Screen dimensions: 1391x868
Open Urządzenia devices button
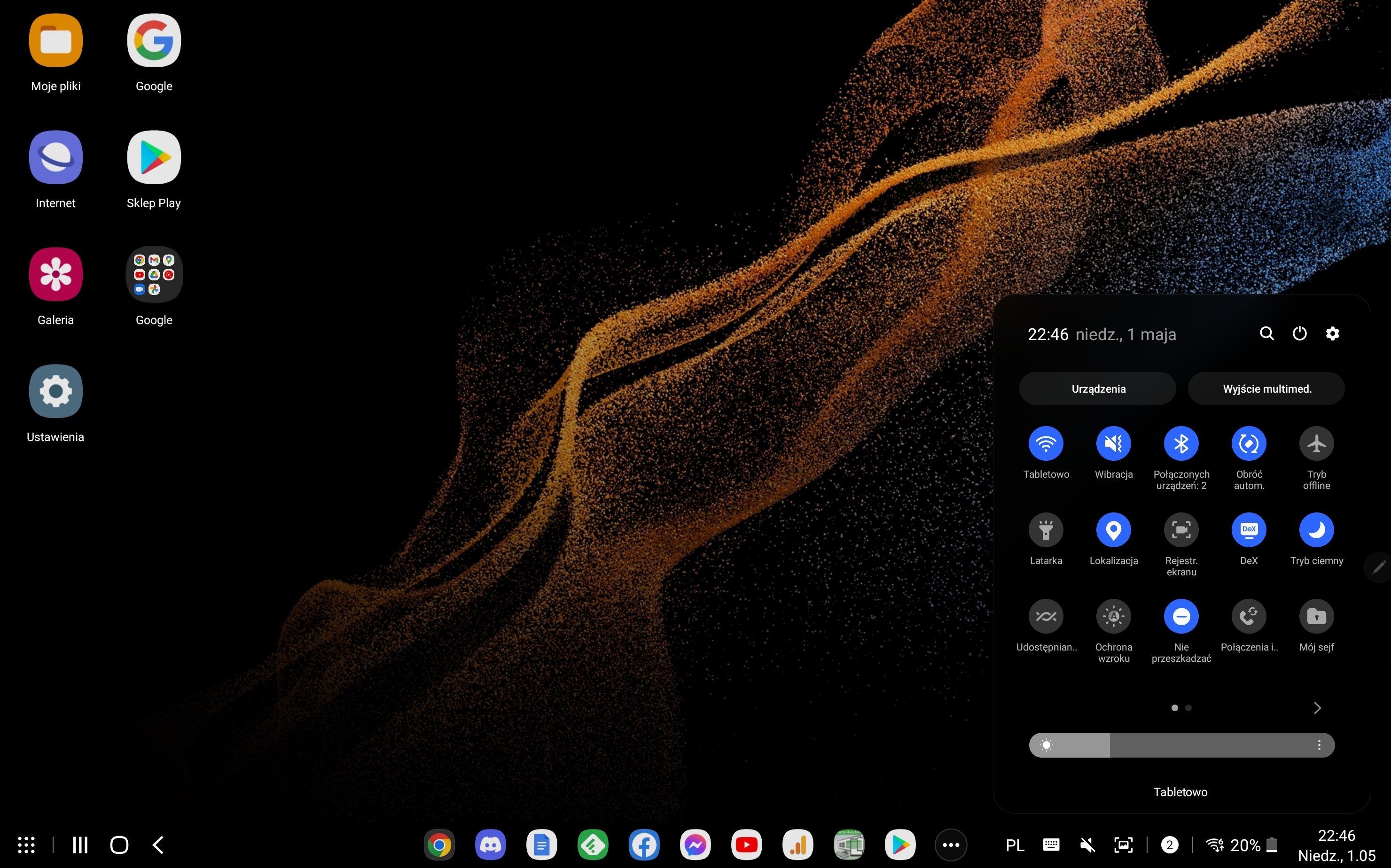1097,388
